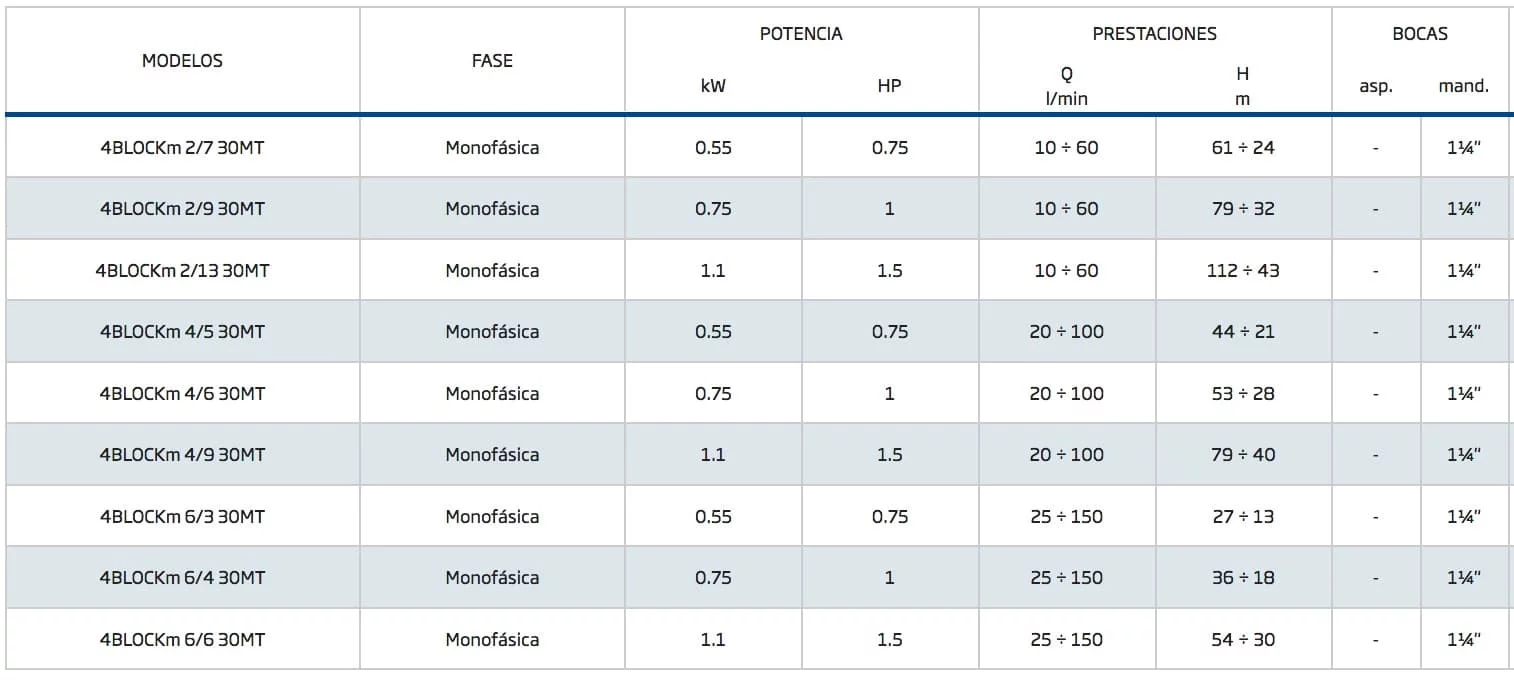Select the BOCAS column header
1514x680 pixels.
coord(1419,34)
